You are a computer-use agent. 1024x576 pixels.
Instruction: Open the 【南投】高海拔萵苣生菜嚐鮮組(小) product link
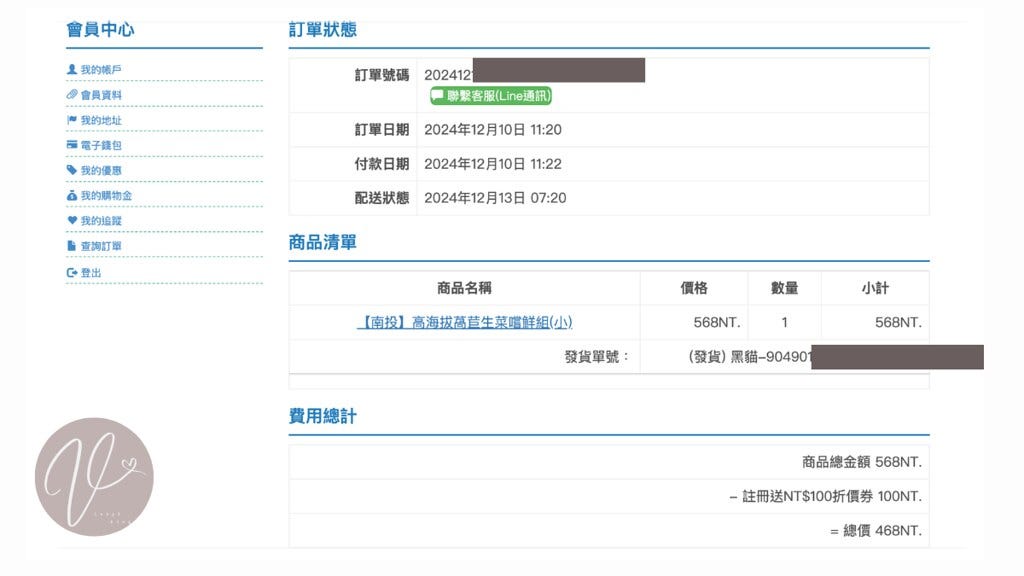tap(464, 322)
